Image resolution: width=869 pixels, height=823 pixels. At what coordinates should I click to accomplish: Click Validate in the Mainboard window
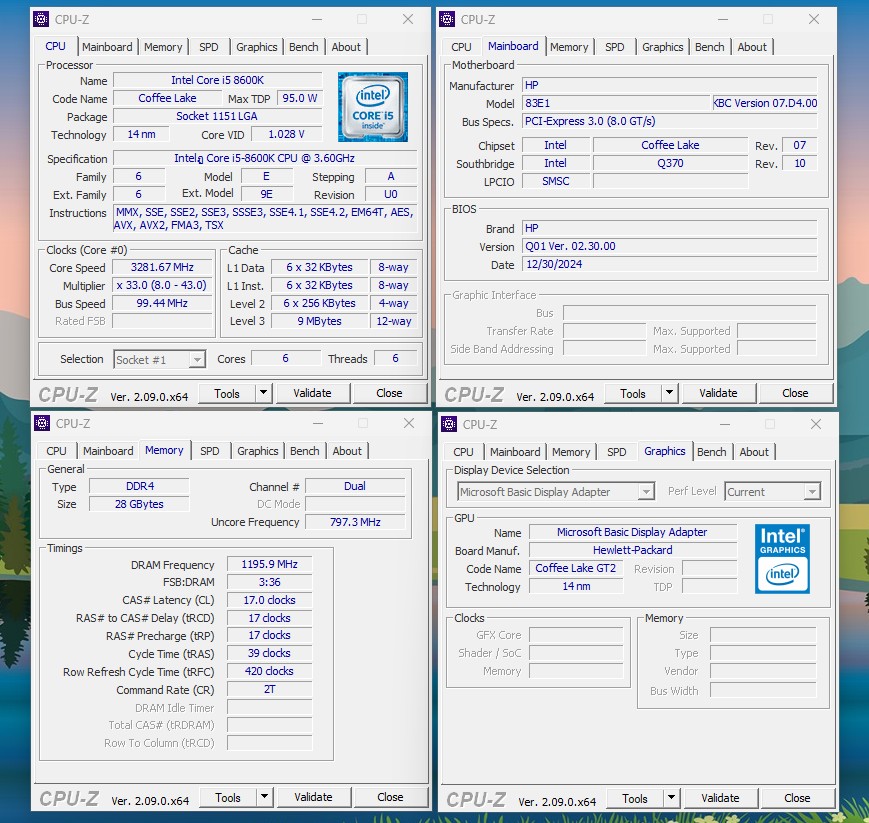tap(718, 393)
